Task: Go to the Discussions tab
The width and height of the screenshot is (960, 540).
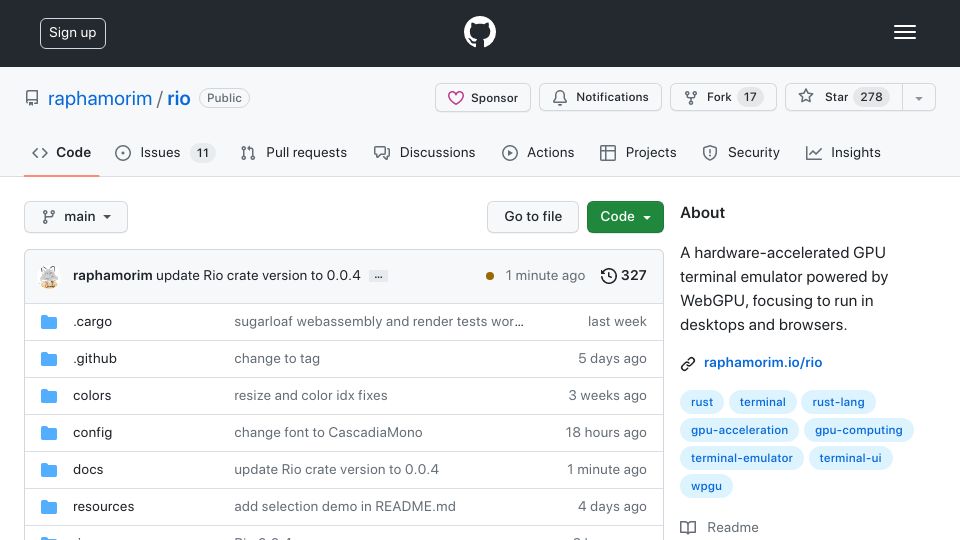Action: 424,152
